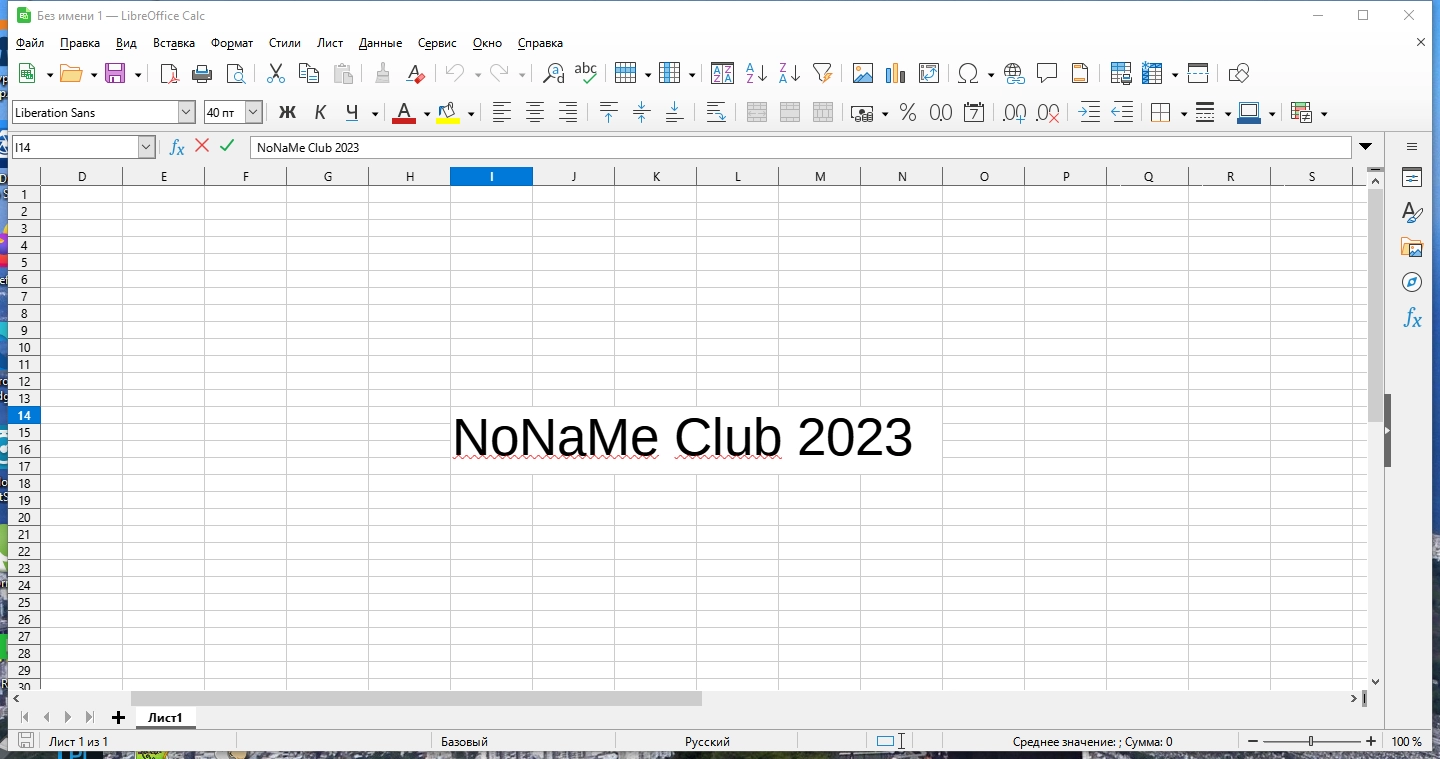
Task: Open the Sort dialog icon
Action: pos(722,73)
